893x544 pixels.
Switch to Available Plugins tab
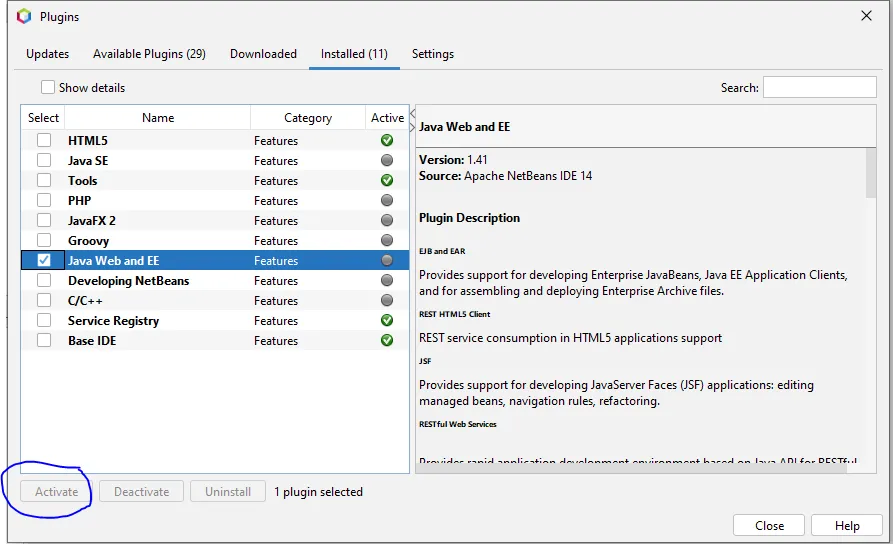click(x=149, y=54)
